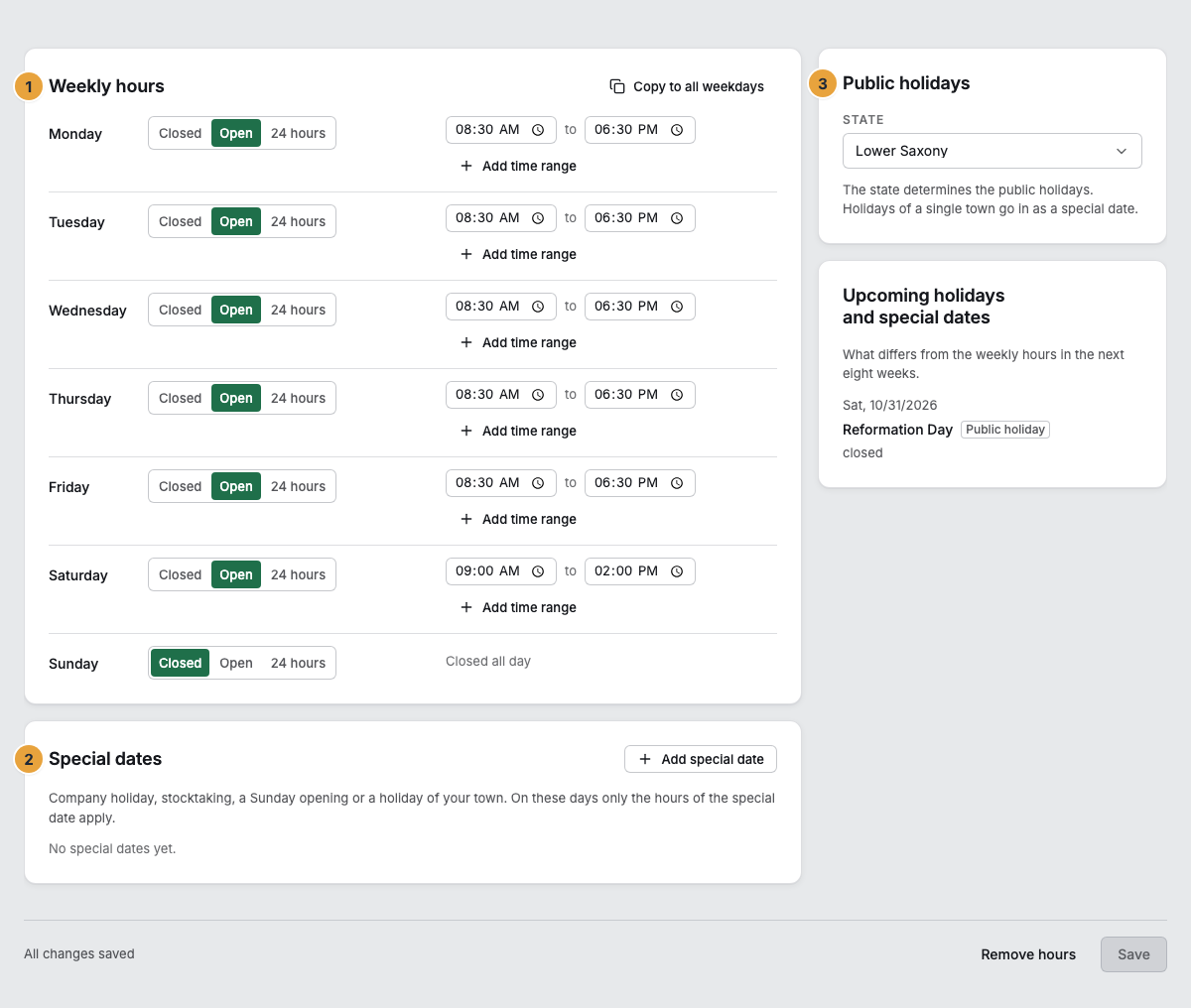Viewport: 1191px width, 1008px height.
Task: Add a time range for Tuesday
Action: click(518, 254)
